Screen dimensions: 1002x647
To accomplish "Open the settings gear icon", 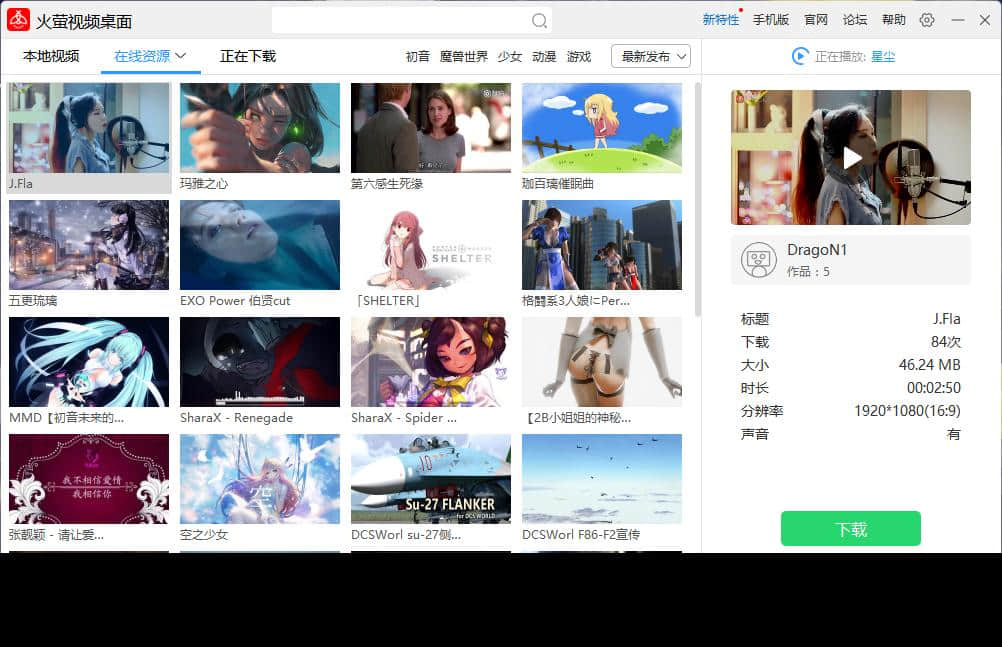I will pyautogui.click(x=927, y=20).
